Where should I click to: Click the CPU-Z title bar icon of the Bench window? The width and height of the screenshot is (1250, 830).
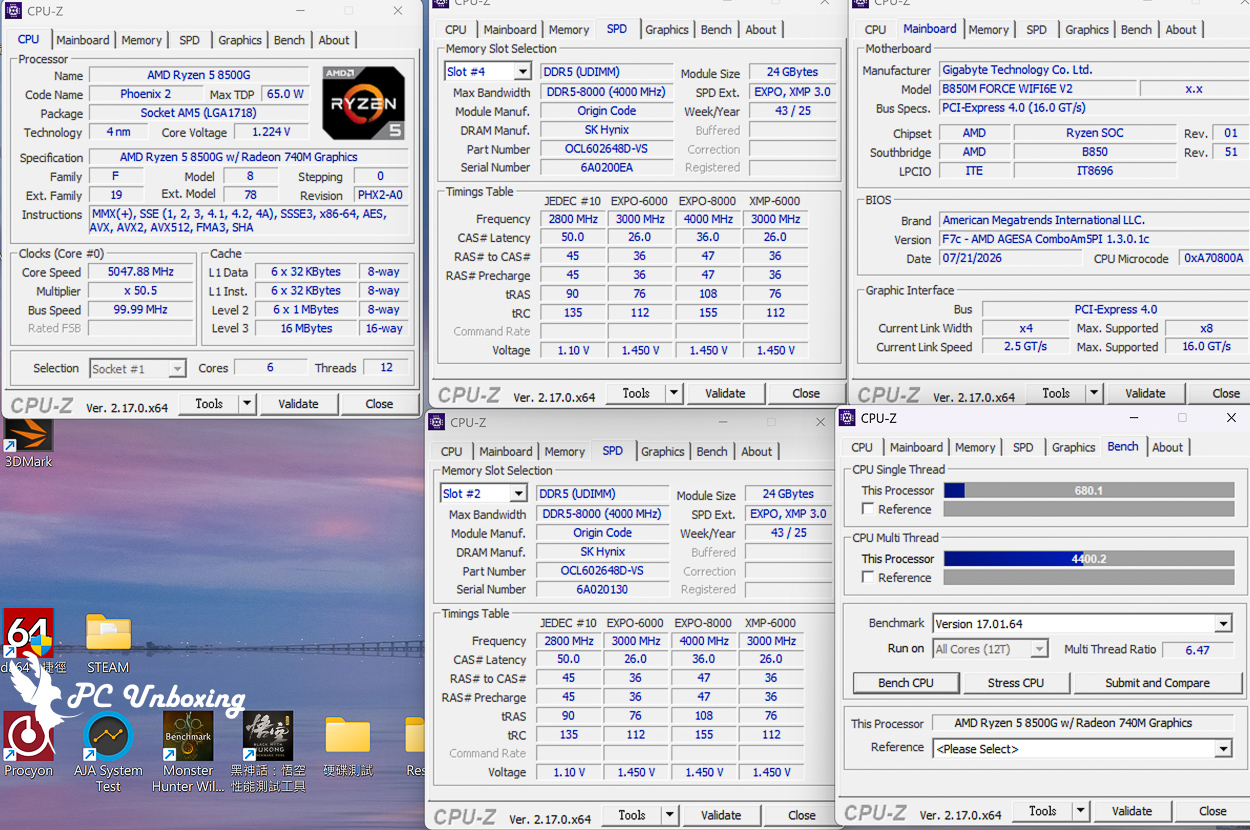click(847, 418)
